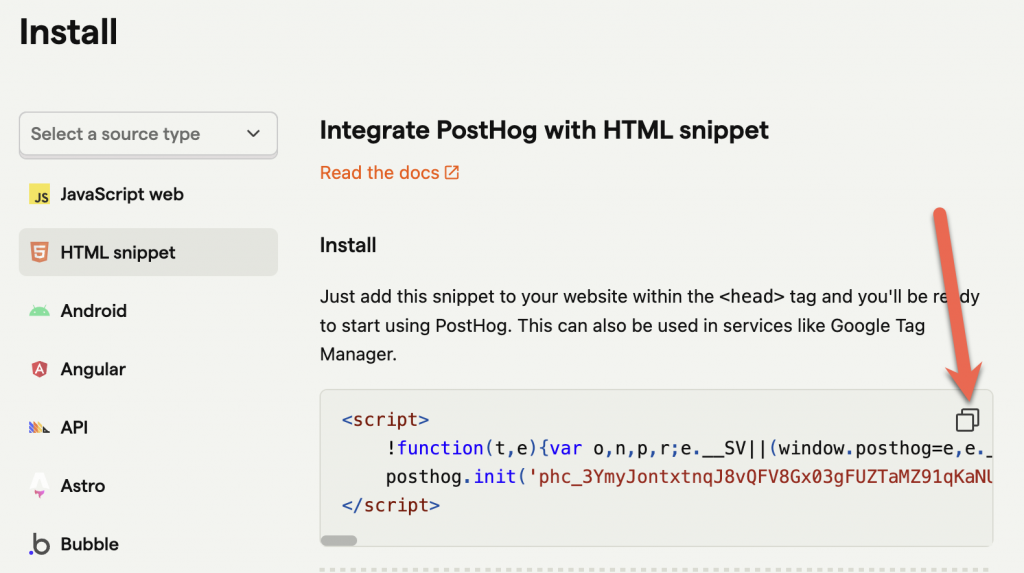Click the API striped logo icon
1024x573 pixels.
(39, 427)
